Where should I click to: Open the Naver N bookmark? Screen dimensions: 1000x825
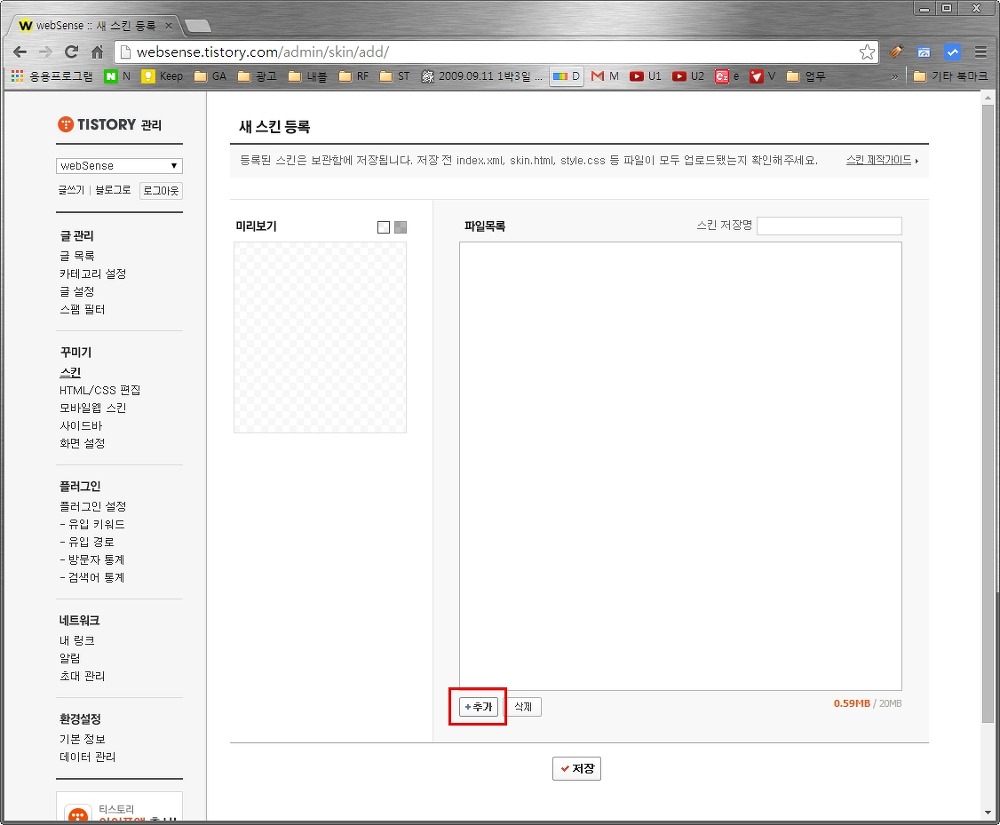[117, 77]
